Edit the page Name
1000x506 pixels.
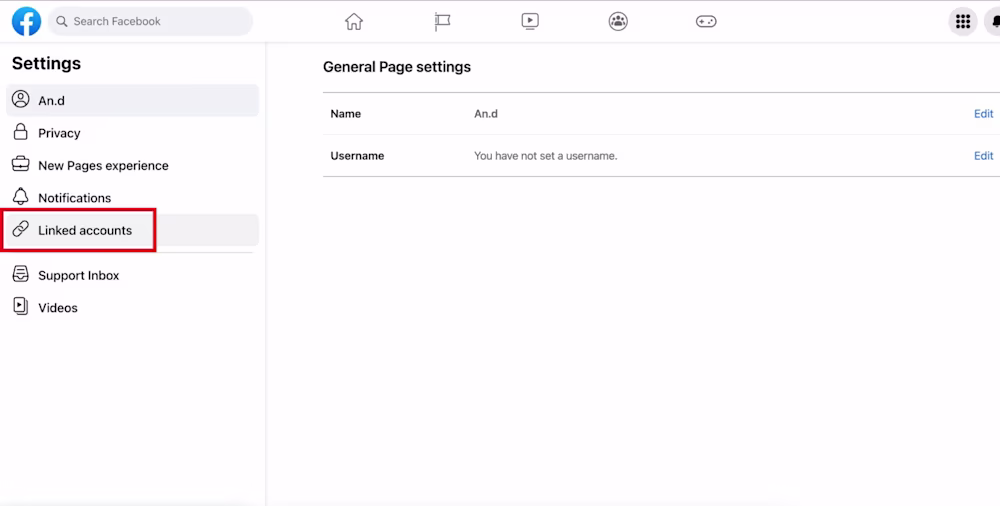pos(983,114)
